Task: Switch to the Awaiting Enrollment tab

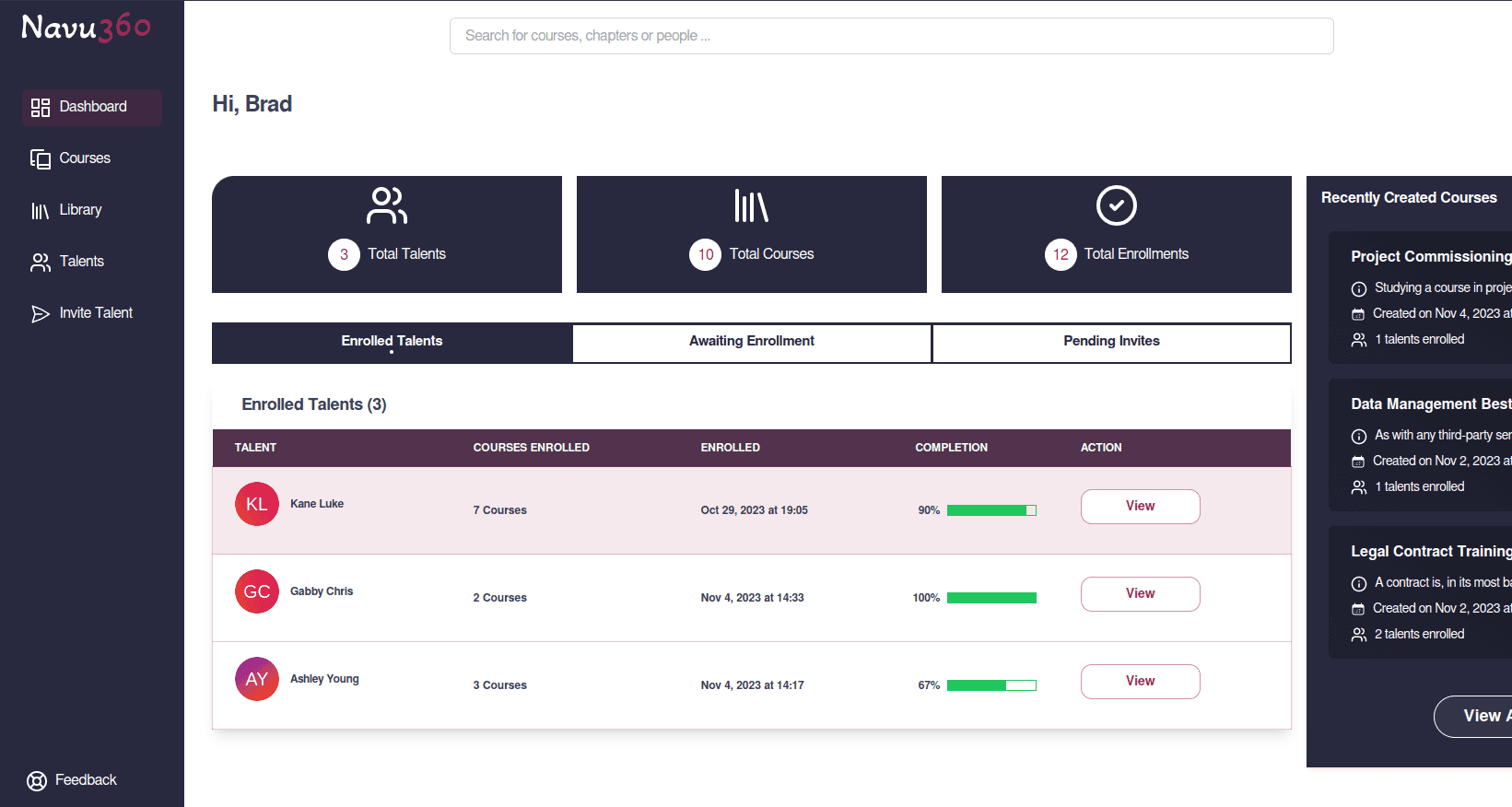Action: [x=751, y=342]
